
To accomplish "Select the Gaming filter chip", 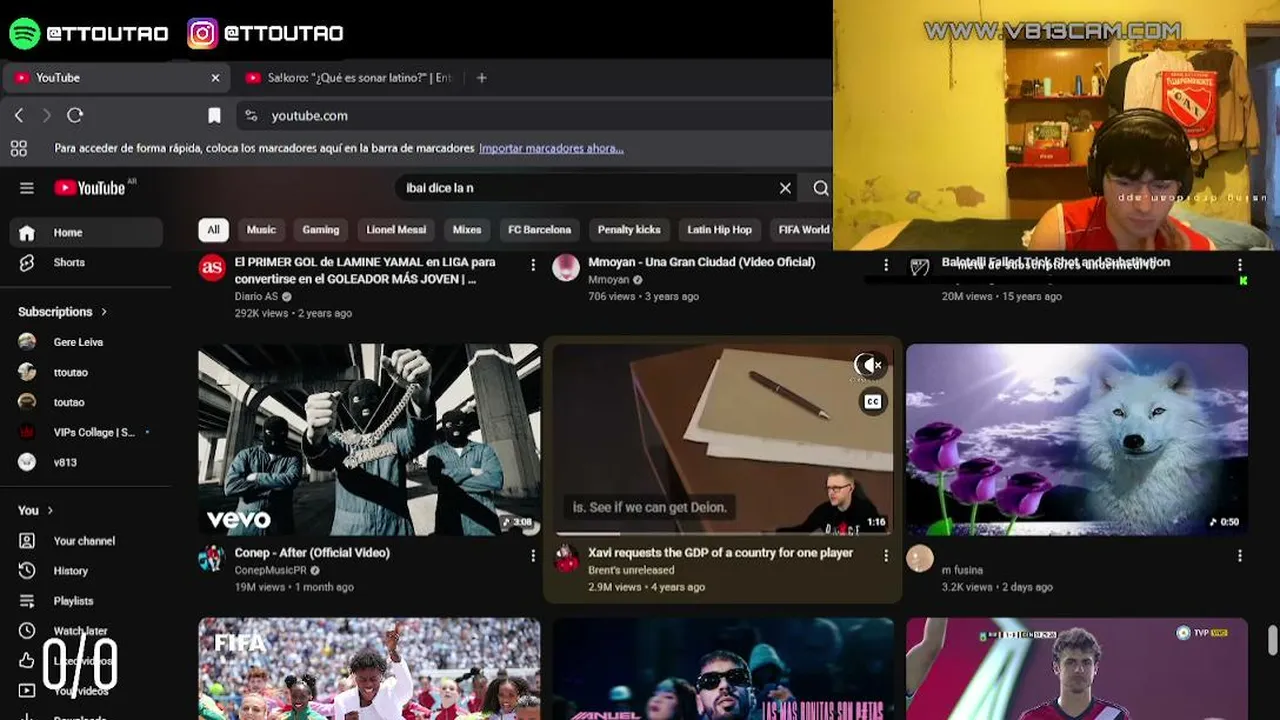I will [321, 230].
